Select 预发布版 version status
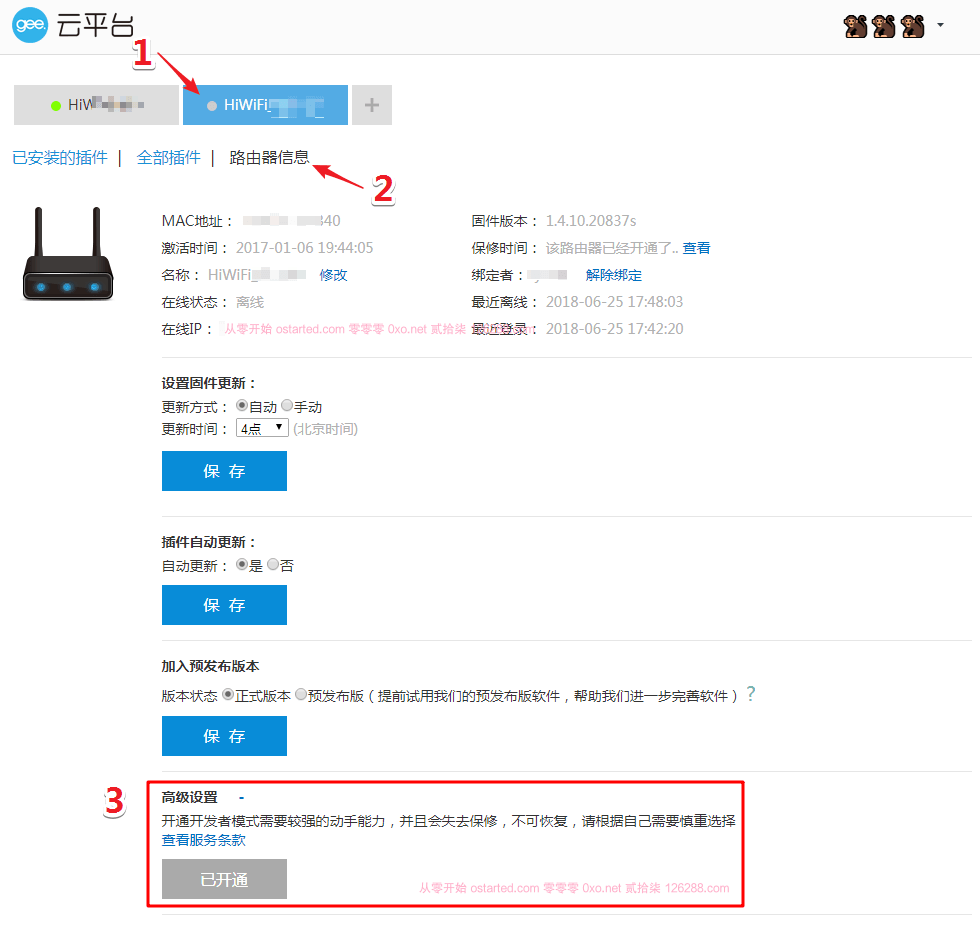980x925 pixels. click(301, 694)
